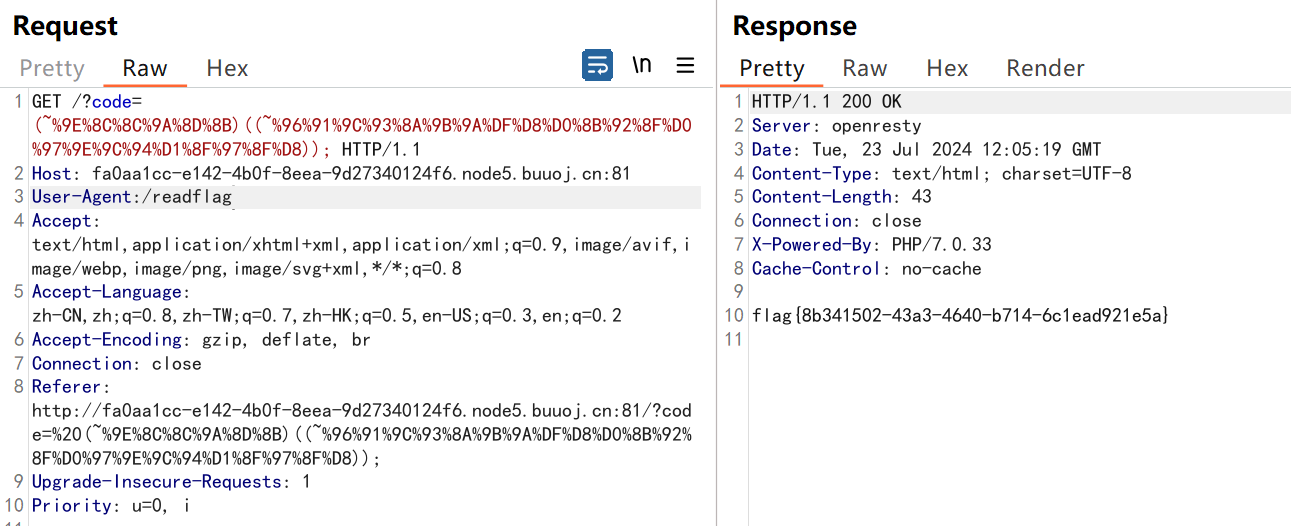
Task: Click the Content-Type: text/html response header
Action: (942, 174)
